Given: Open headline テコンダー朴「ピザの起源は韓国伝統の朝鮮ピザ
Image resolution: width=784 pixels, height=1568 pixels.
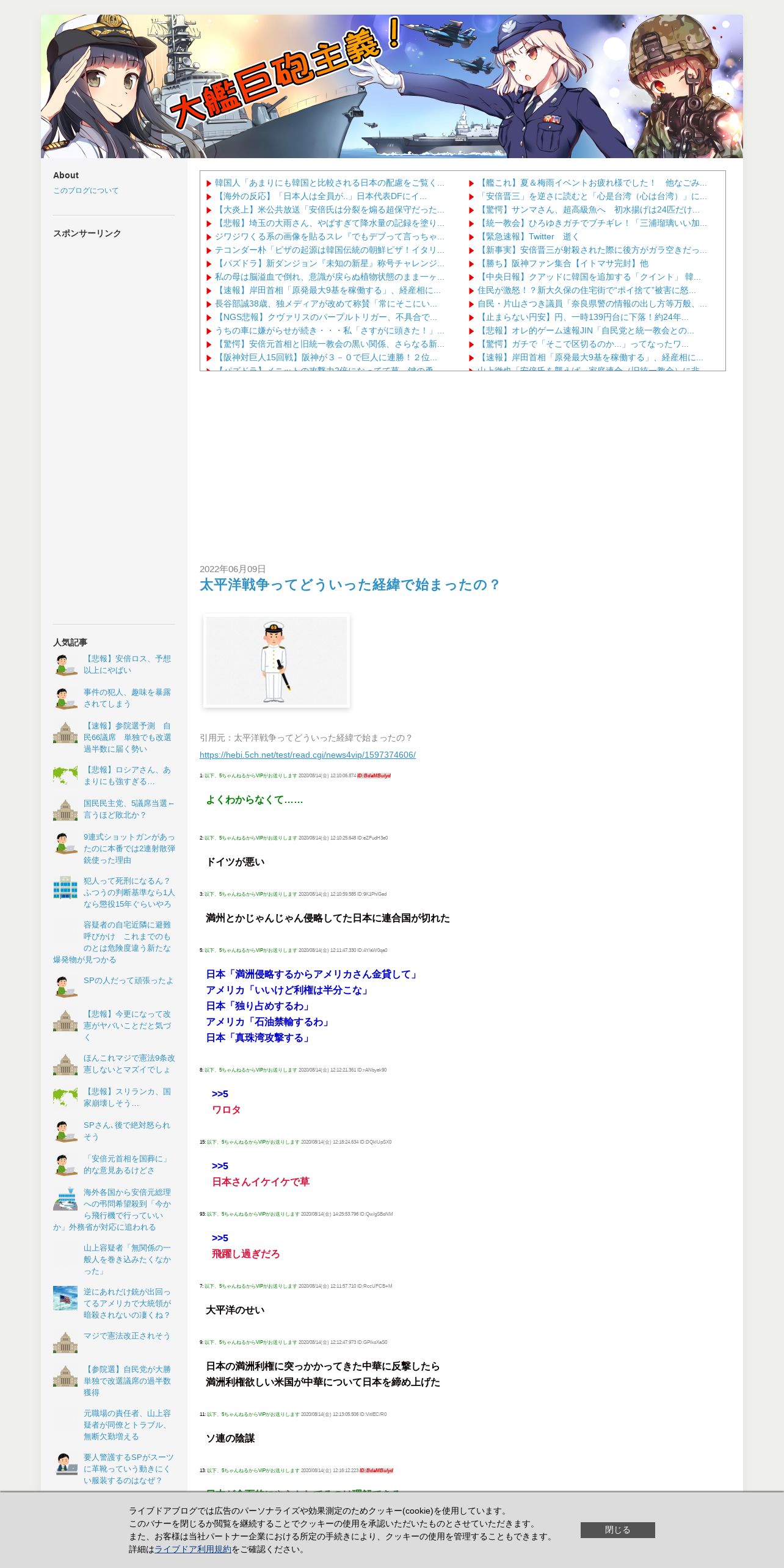Looking at the screenshot, I should (329, 250).
